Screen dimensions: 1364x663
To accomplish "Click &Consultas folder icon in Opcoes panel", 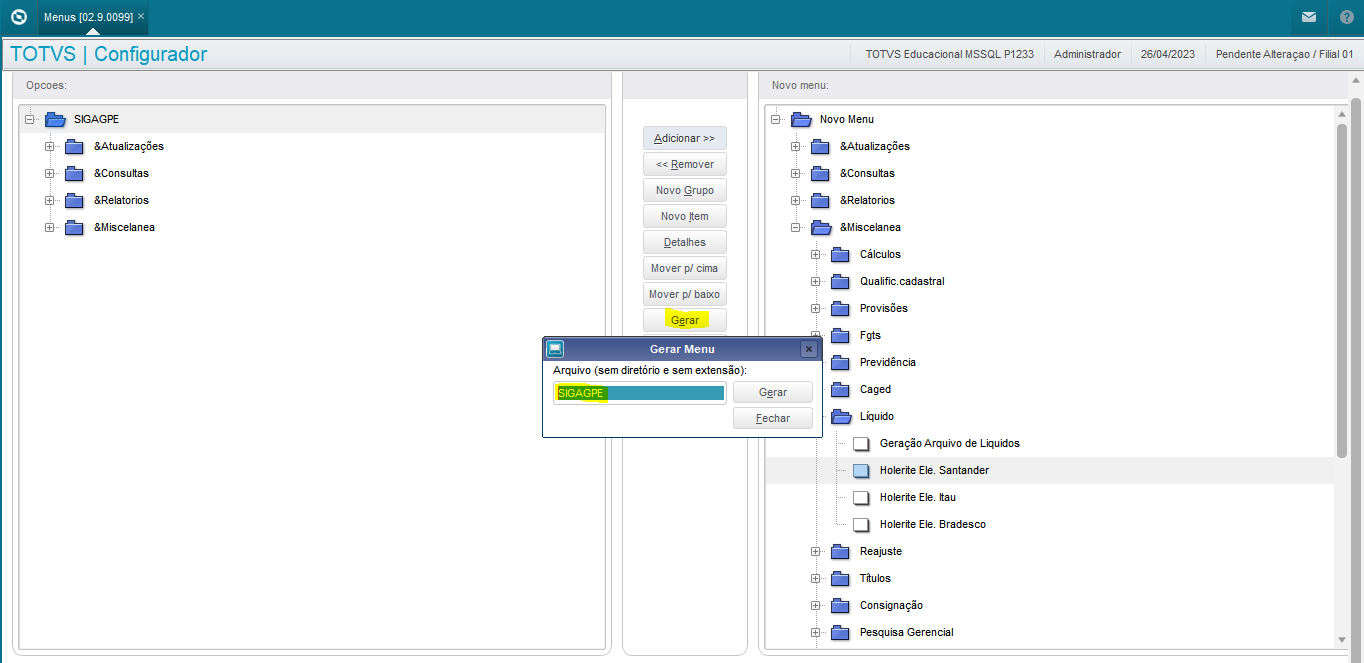I will click(x=75, y=173).
